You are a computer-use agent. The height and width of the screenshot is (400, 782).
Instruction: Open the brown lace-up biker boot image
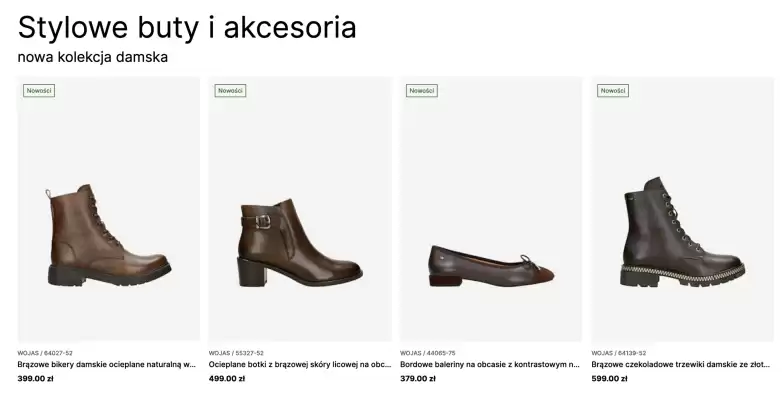109,209
